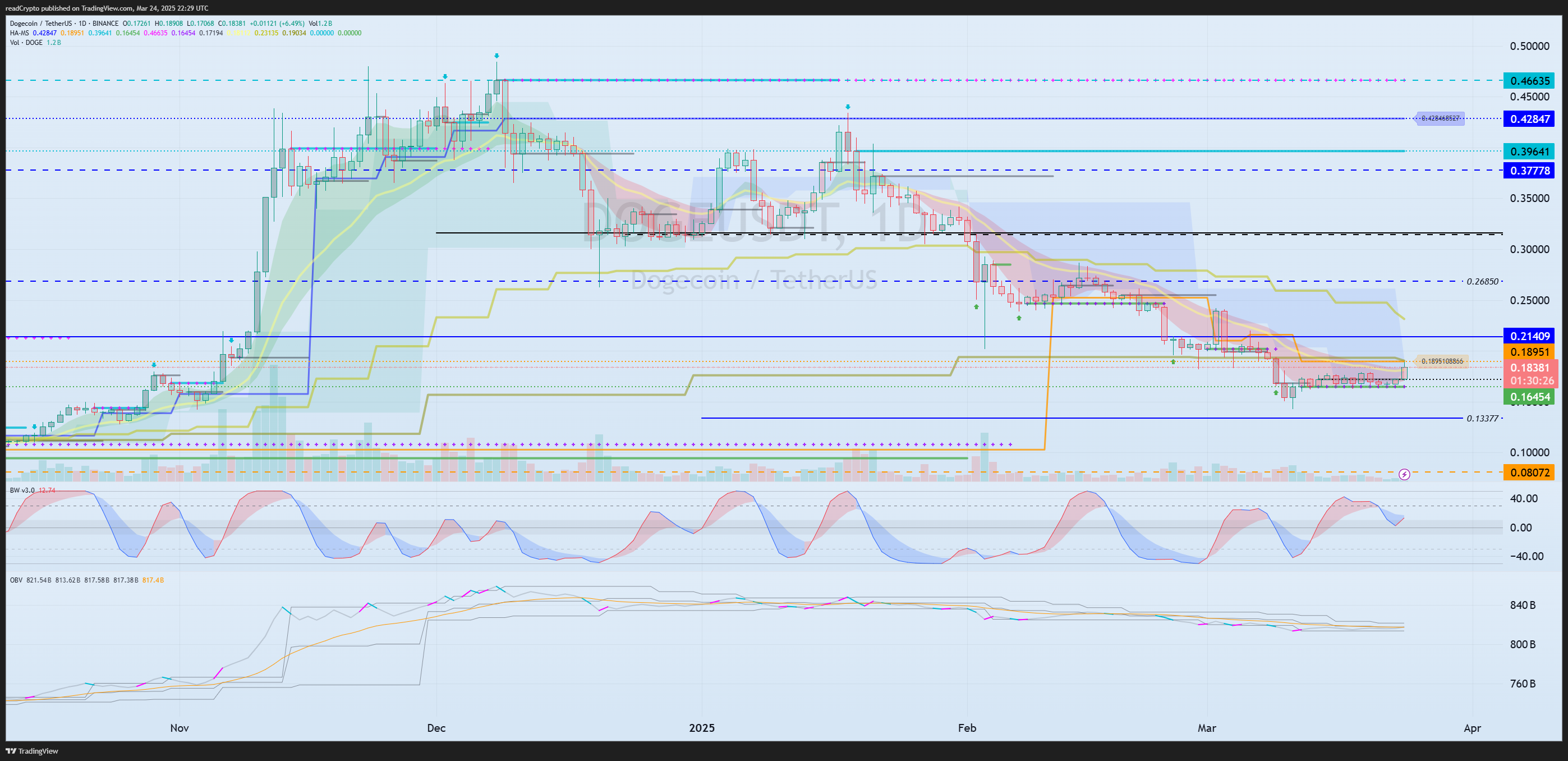Click the Nov label on time axis
This screenshot has width=1568, height=761.
(x=180, y=728)
